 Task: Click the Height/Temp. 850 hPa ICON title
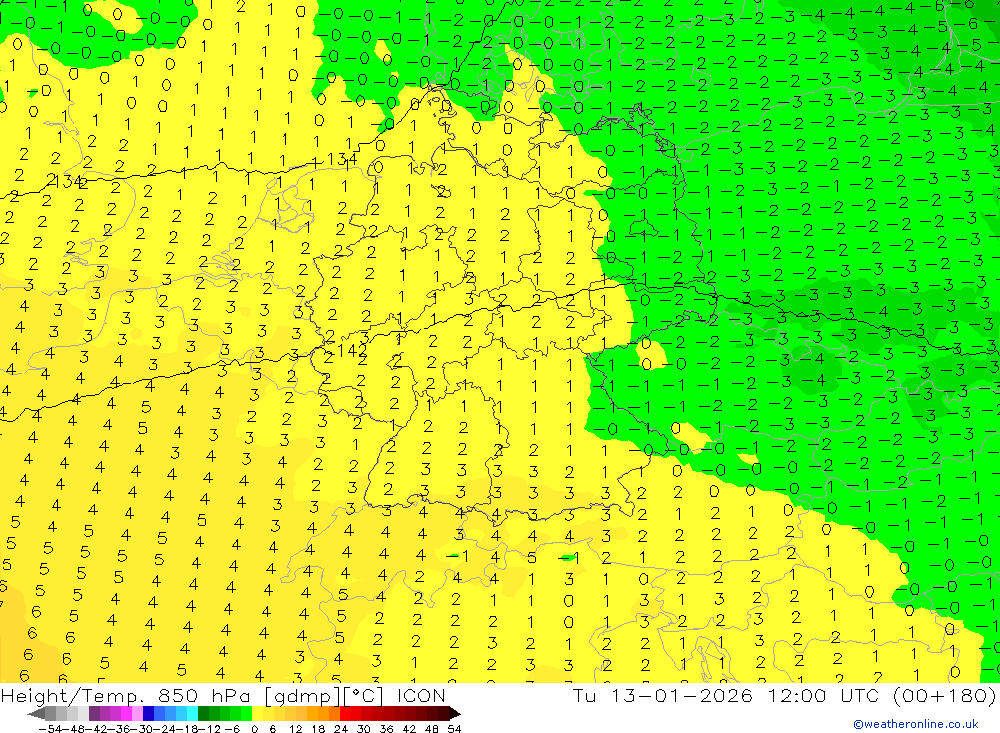click(223, 695)
